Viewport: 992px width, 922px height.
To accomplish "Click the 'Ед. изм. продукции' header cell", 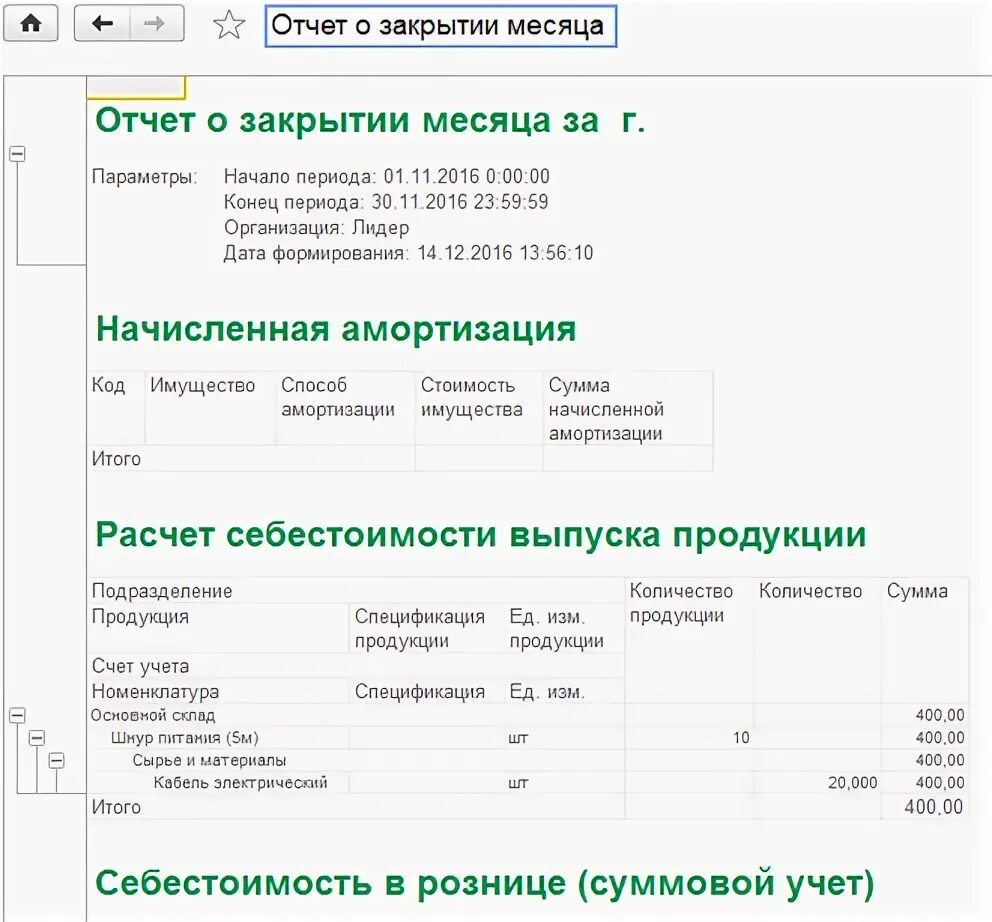I will pyautogui.click(x=564, y=628).
